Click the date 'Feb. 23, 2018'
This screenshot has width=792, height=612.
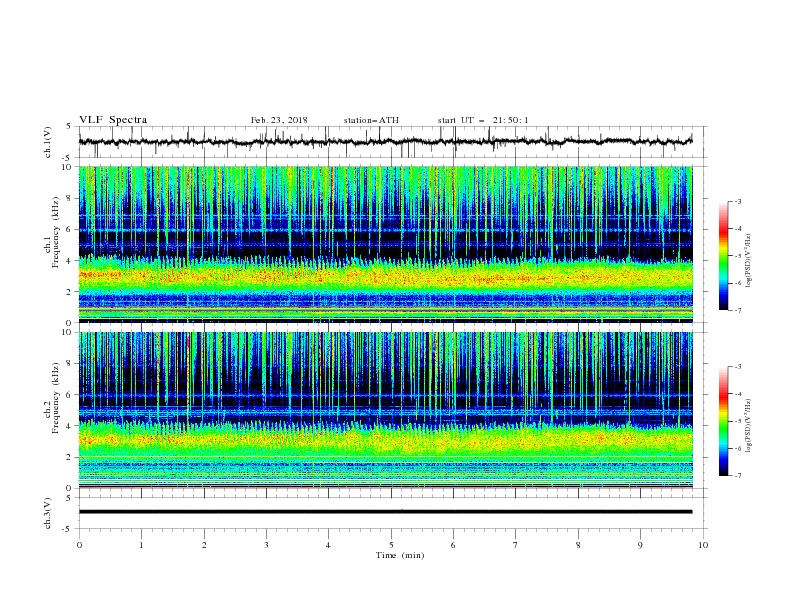(279, 120)
